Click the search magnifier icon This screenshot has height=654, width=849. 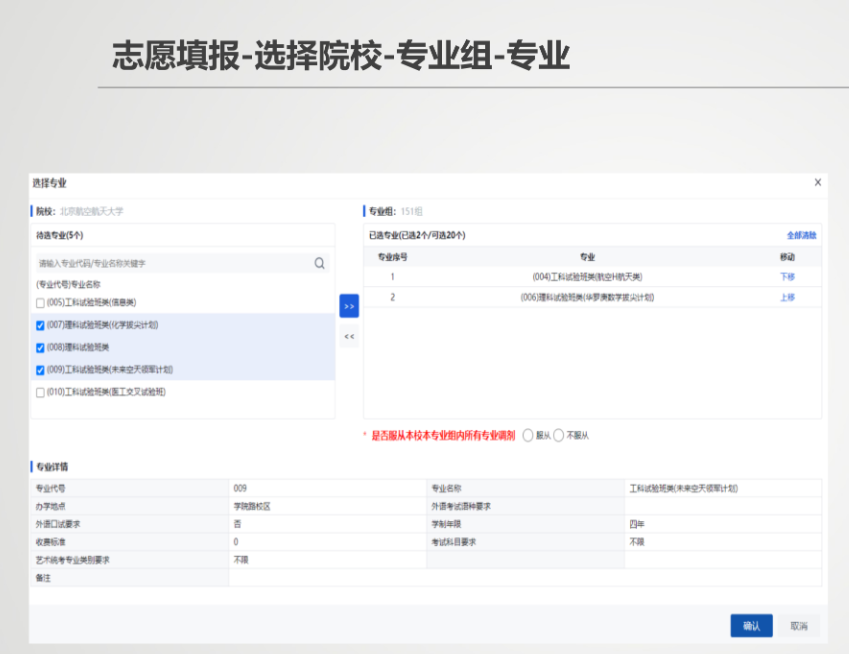coord(319,263)
